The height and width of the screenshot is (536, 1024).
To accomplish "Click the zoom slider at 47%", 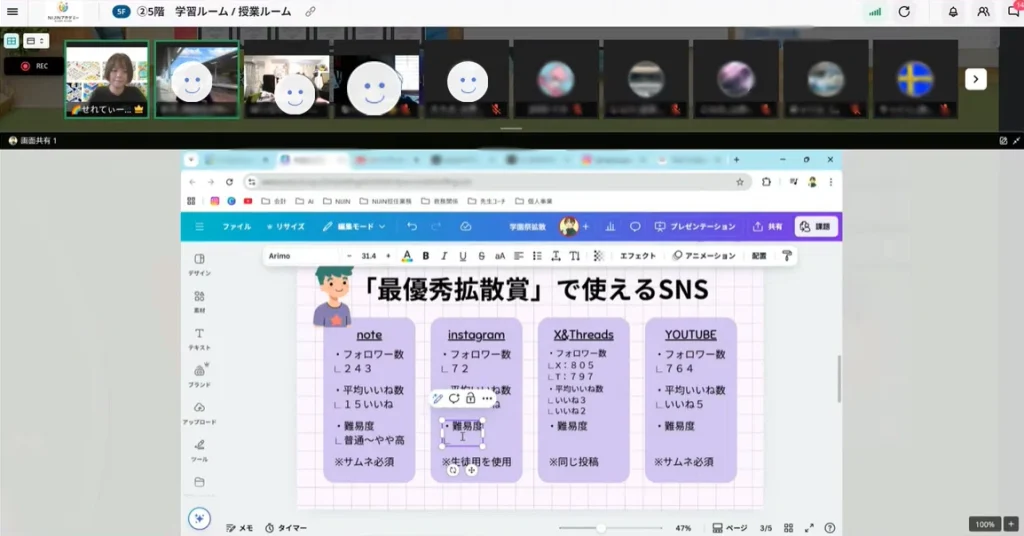I will pyautogui.click(x=601, y=528).
